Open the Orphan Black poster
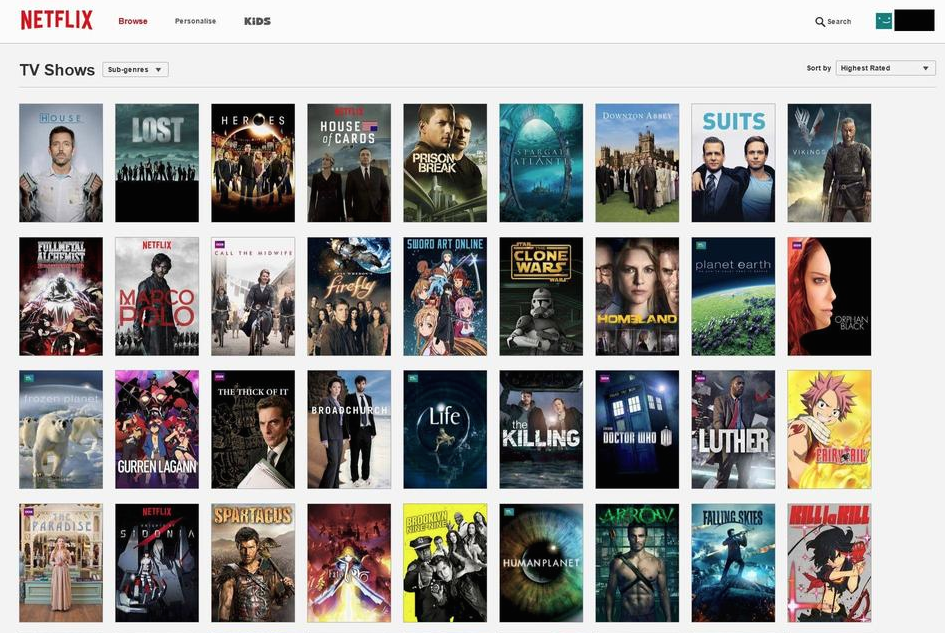This screenshot has width=945, height=633. tap(829, 296)
